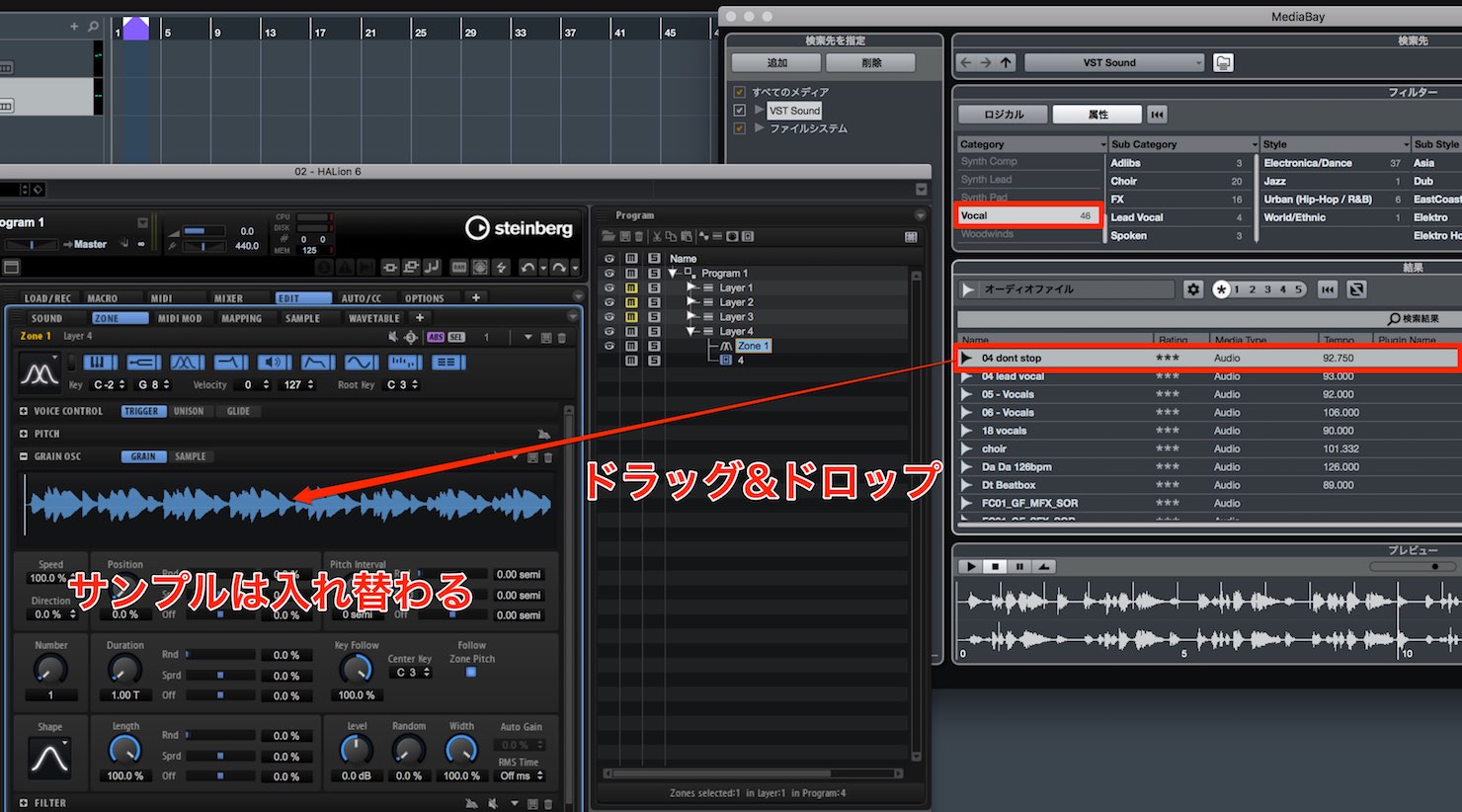Click the 削除 button in MediaBay
The height and width of the screenshot is (812, 1462).
870,63
